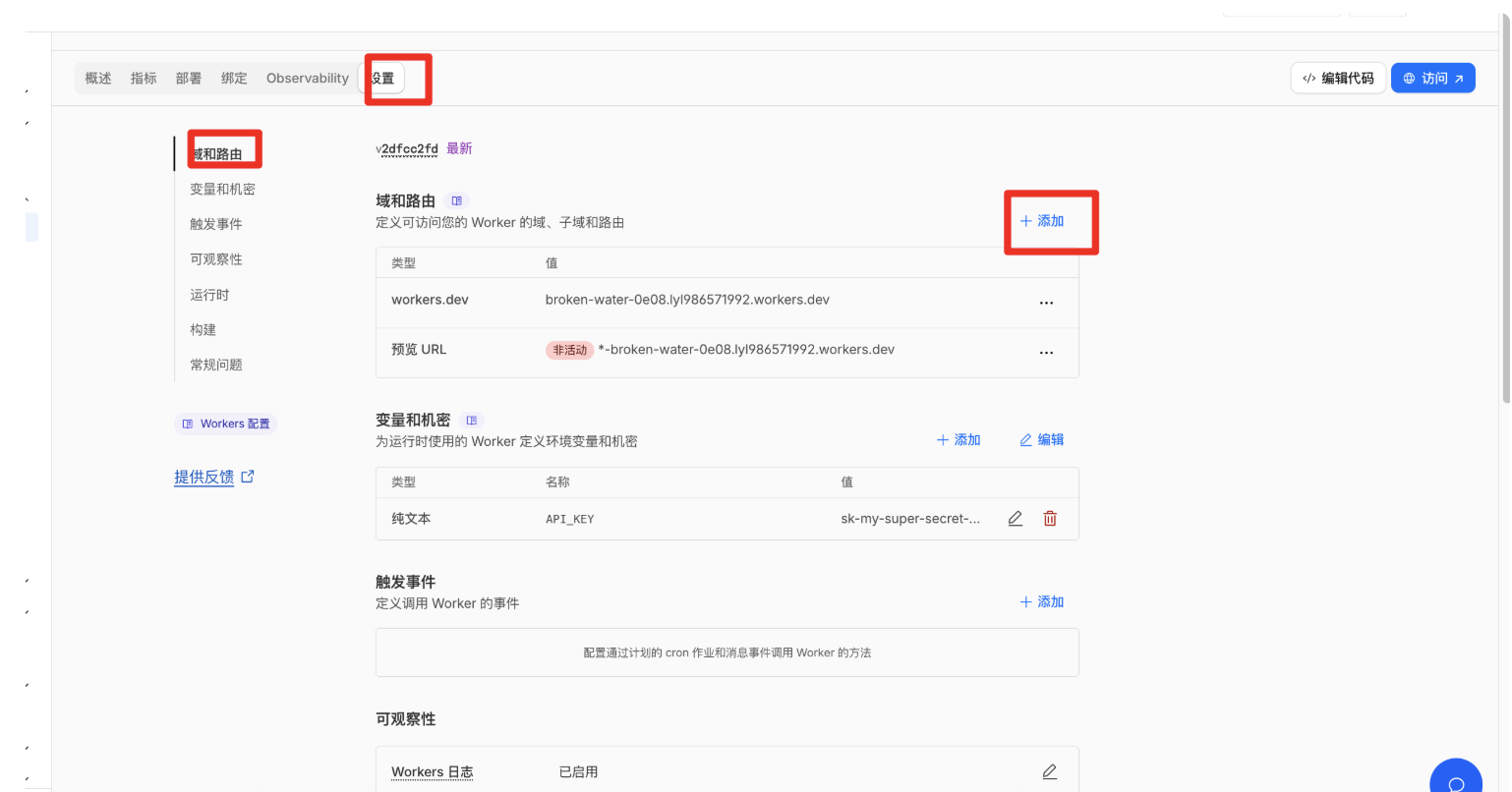This screenshot has width=1512, height=792.
Task: Click 添加 in the 触发事件 section
Action: [x=1042, y=602]
